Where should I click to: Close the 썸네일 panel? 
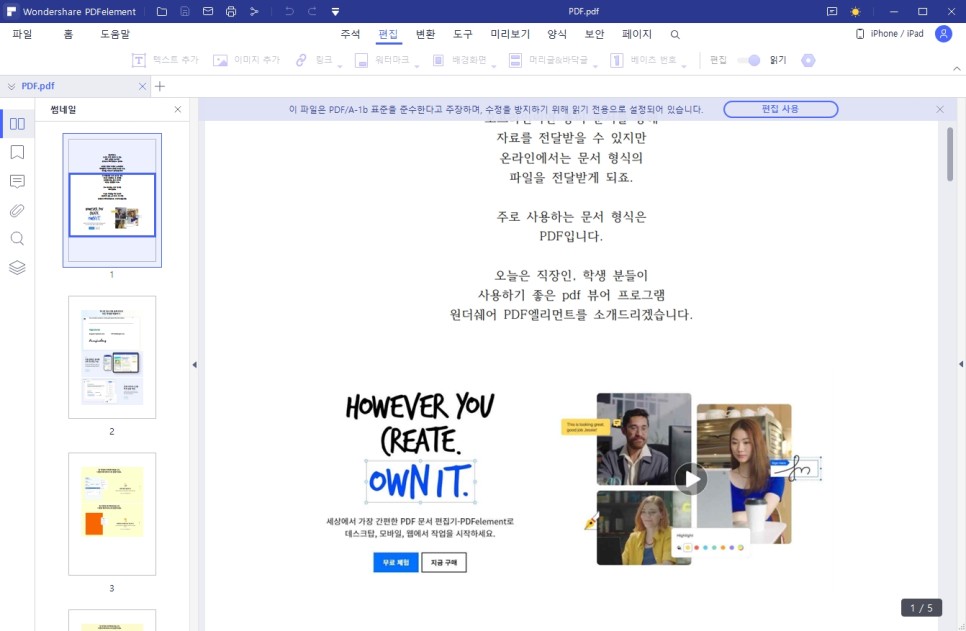(x=178, y=109)
